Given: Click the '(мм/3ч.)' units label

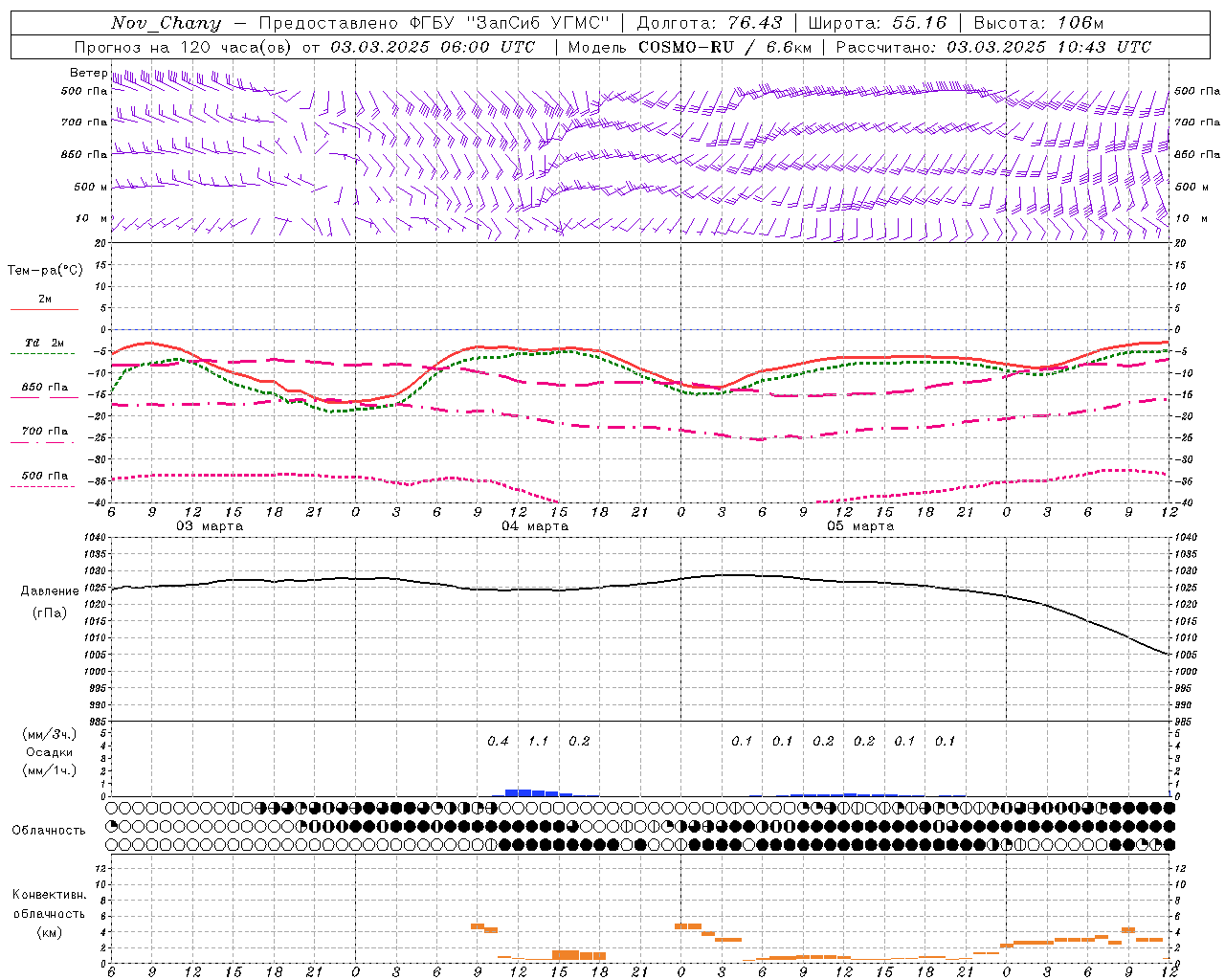Looking at the screenshot, I should point(50,734).
